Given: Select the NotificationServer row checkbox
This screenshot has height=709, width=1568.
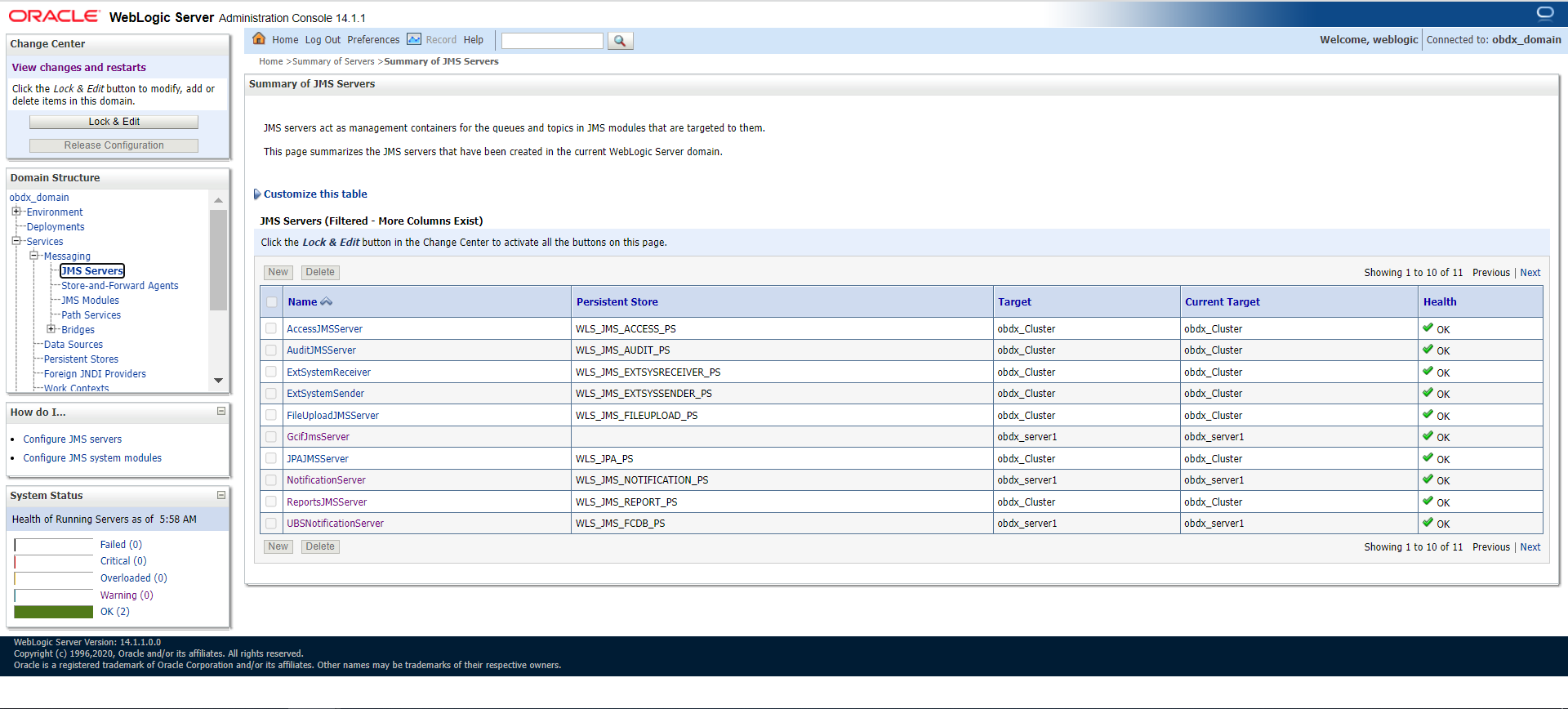Looking at the screenshot, I should pyautogui.click(x=271, y=479).
